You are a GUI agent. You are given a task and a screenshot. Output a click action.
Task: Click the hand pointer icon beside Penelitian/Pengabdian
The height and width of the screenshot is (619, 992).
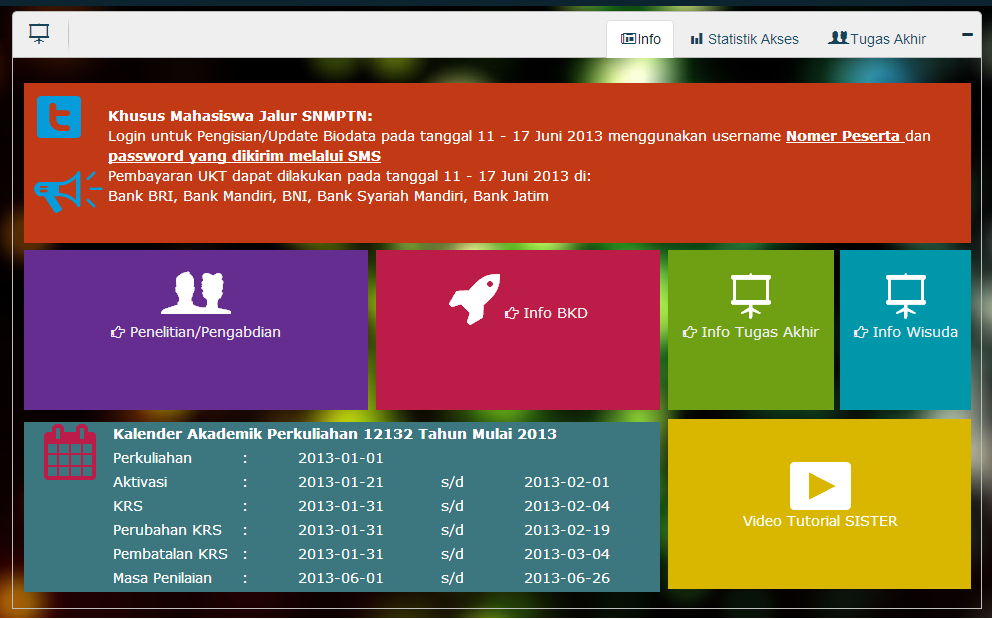coord(118,332)
